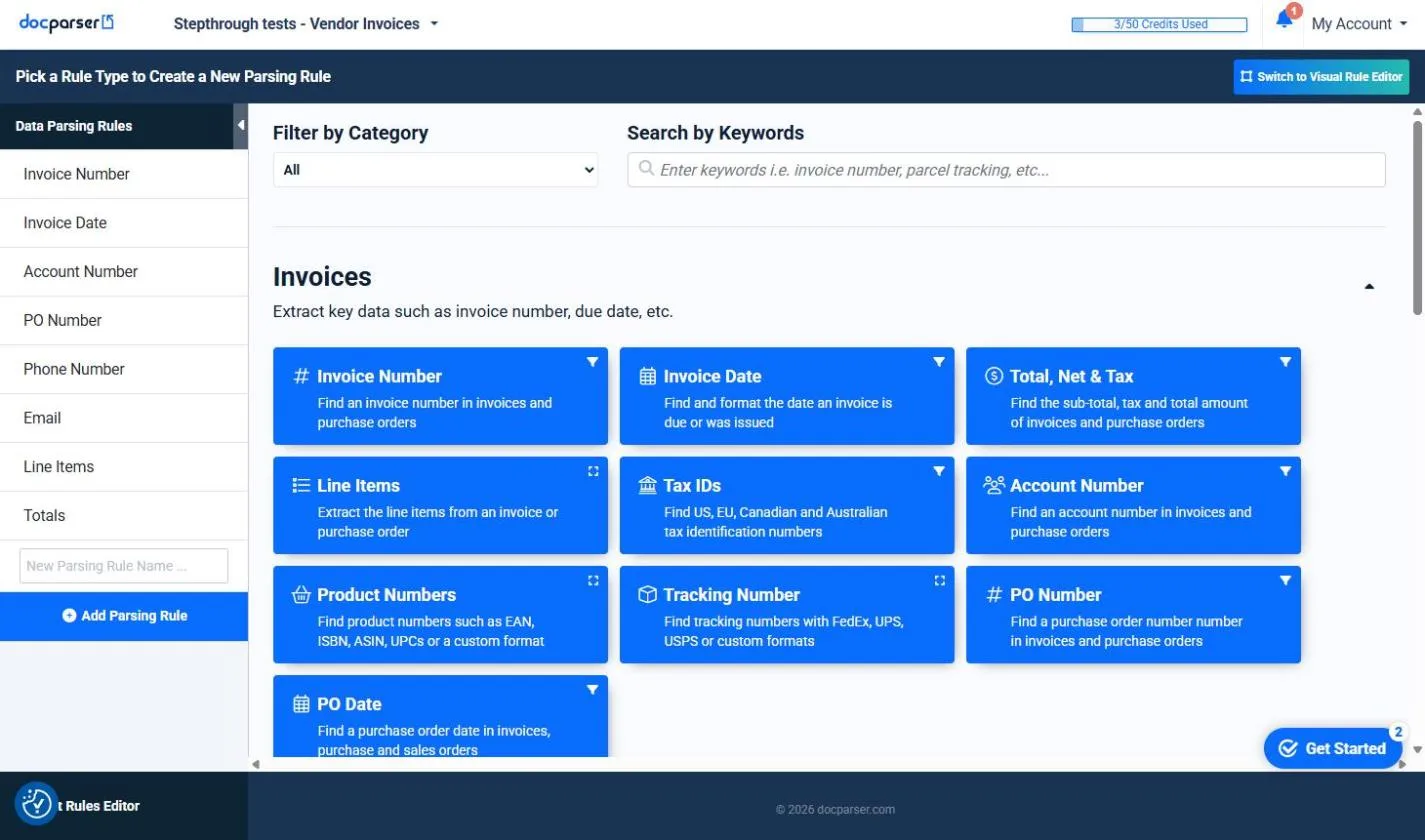
Task: Click the horizontal scrollbar left arrow
Action: click(x=256, y=764)
